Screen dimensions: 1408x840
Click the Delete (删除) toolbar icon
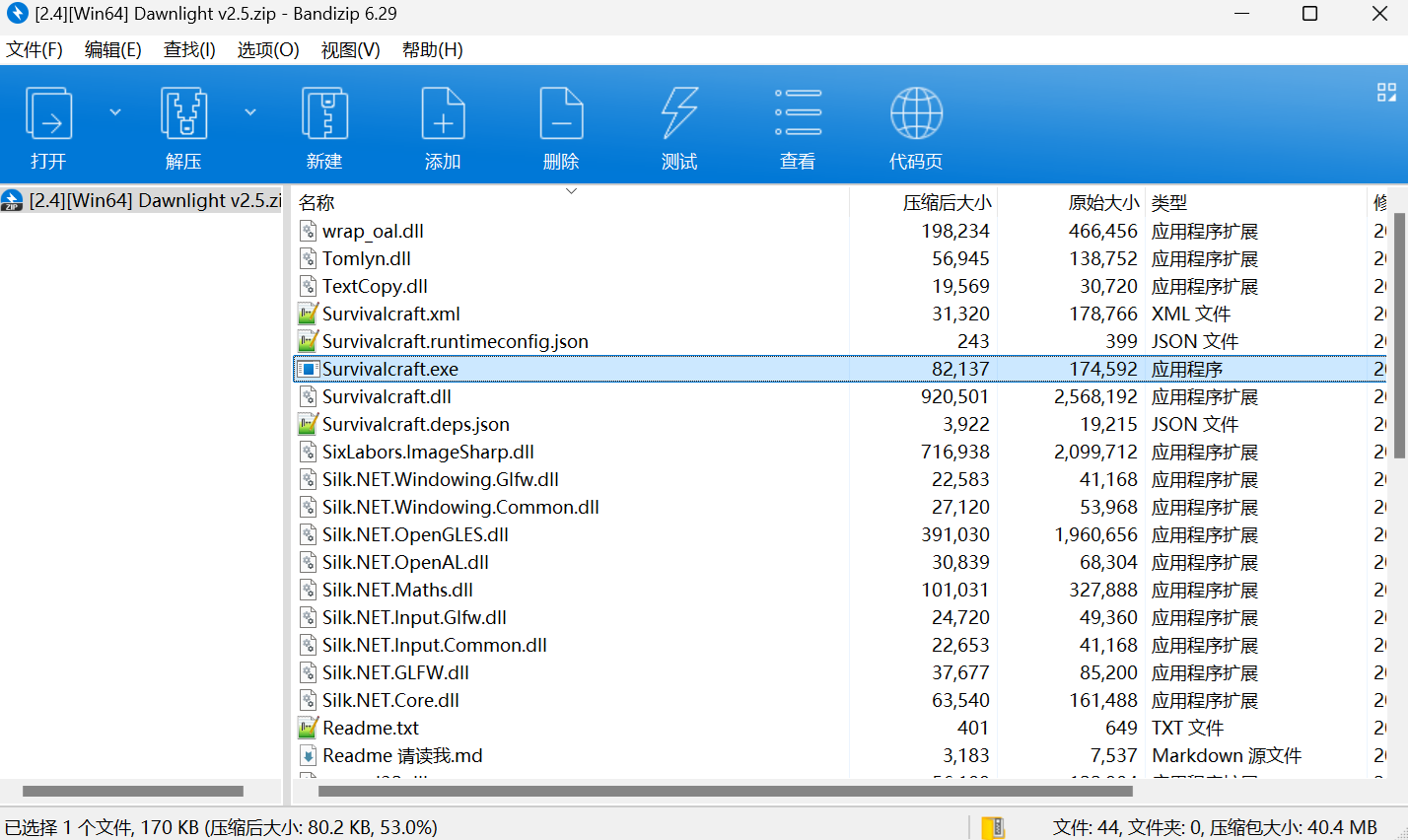pyautogui.click(x=561, y=114)
